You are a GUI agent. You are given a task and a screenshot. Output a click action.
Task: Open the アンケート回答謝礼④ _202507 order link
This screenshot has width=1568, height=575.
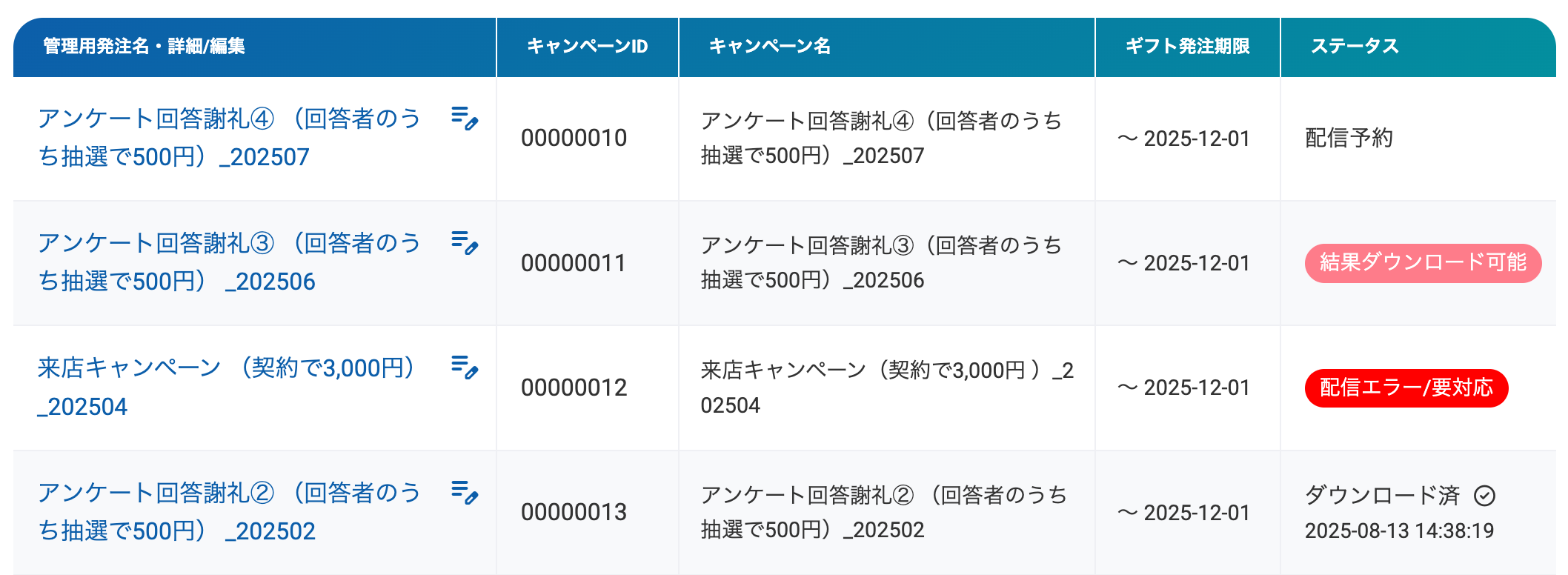click(230, 138)
